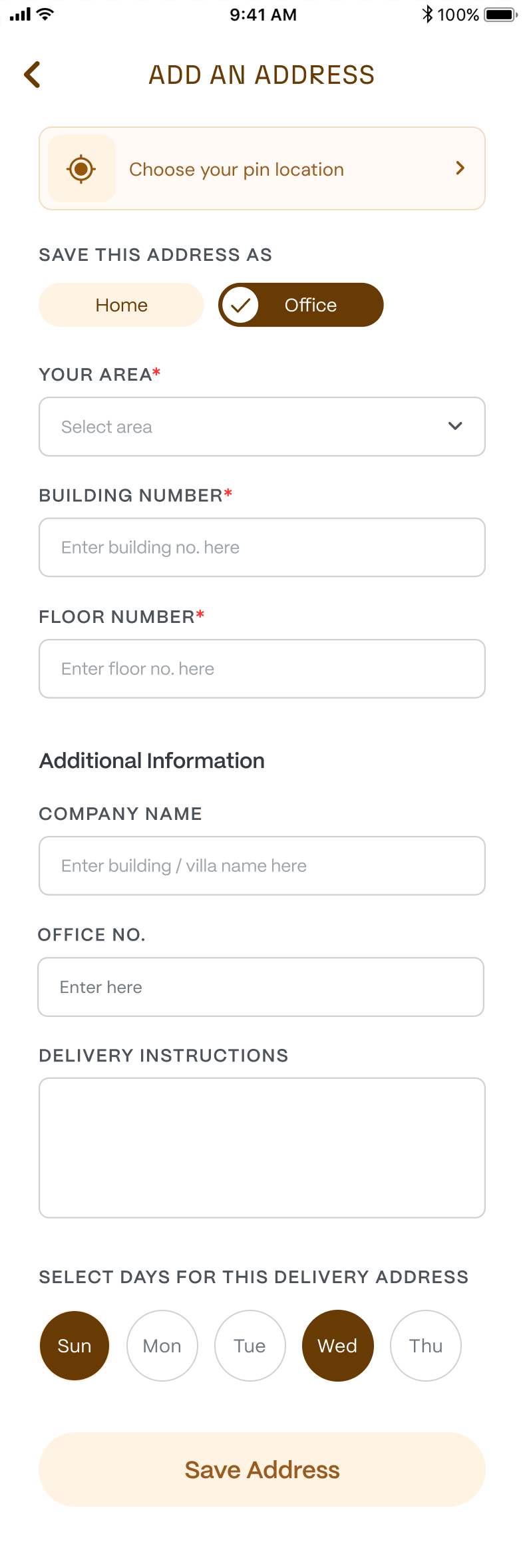Select Home as the address type

click(120, 304)
